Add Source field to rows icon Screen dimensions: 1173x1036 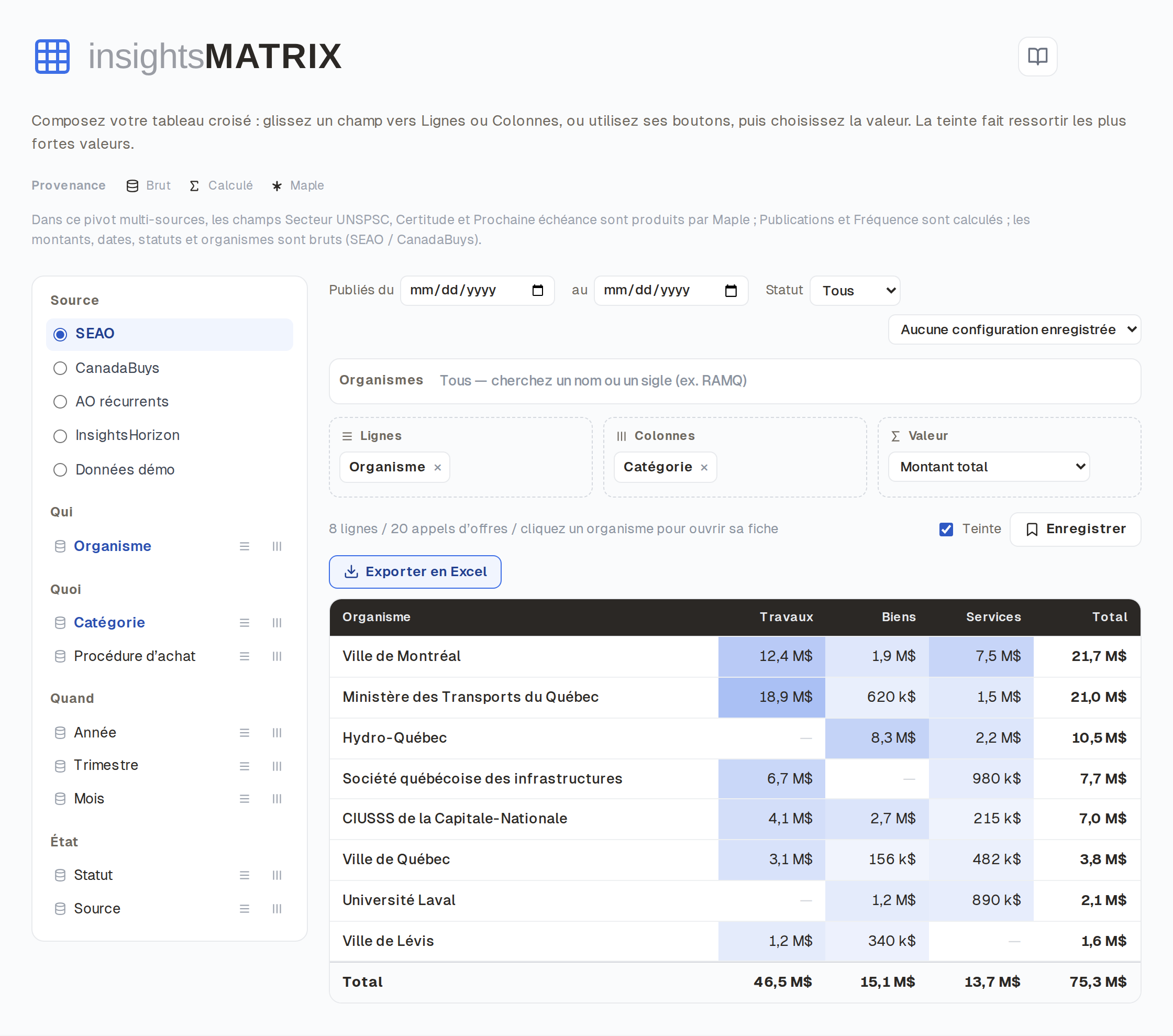coord(245,908)
